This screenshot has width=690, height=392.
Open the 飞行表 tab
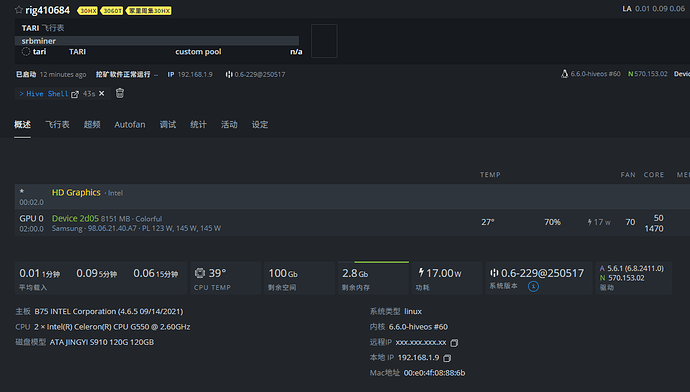tap(57, 125)
